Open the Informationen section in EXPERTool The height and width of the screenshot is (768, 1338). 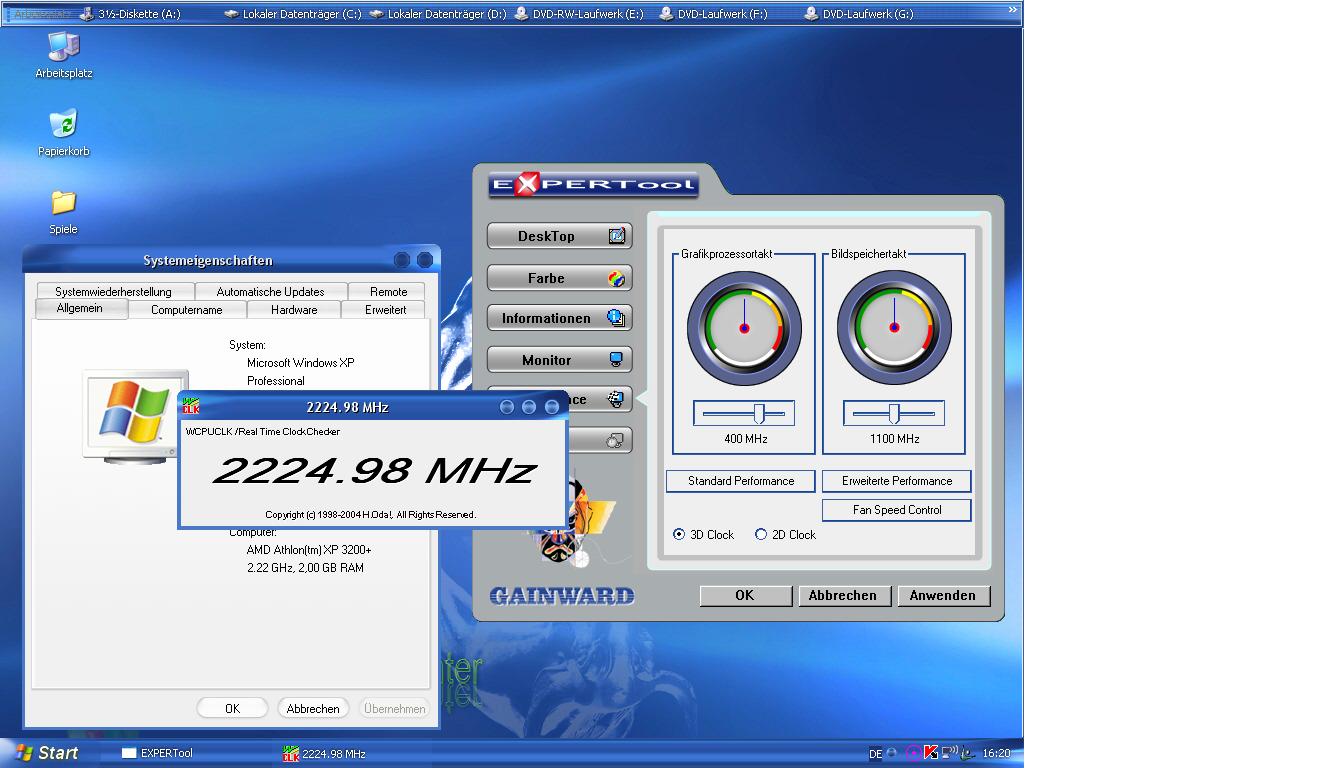click(x=560, y=318)
